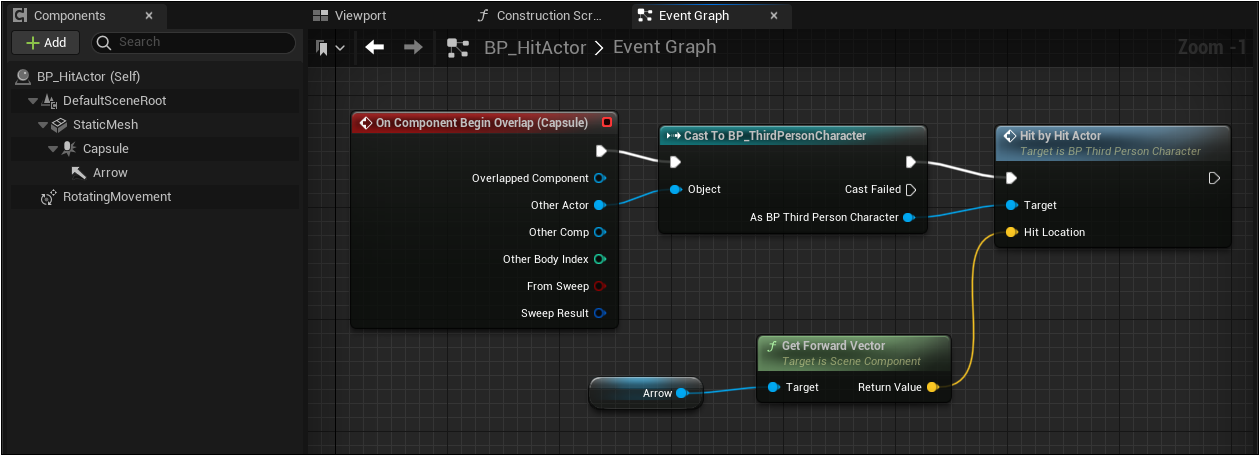Click Get Forward Vector Target pin
Viewport: 1260px width, 456px height.
click(x=773, y=387)
